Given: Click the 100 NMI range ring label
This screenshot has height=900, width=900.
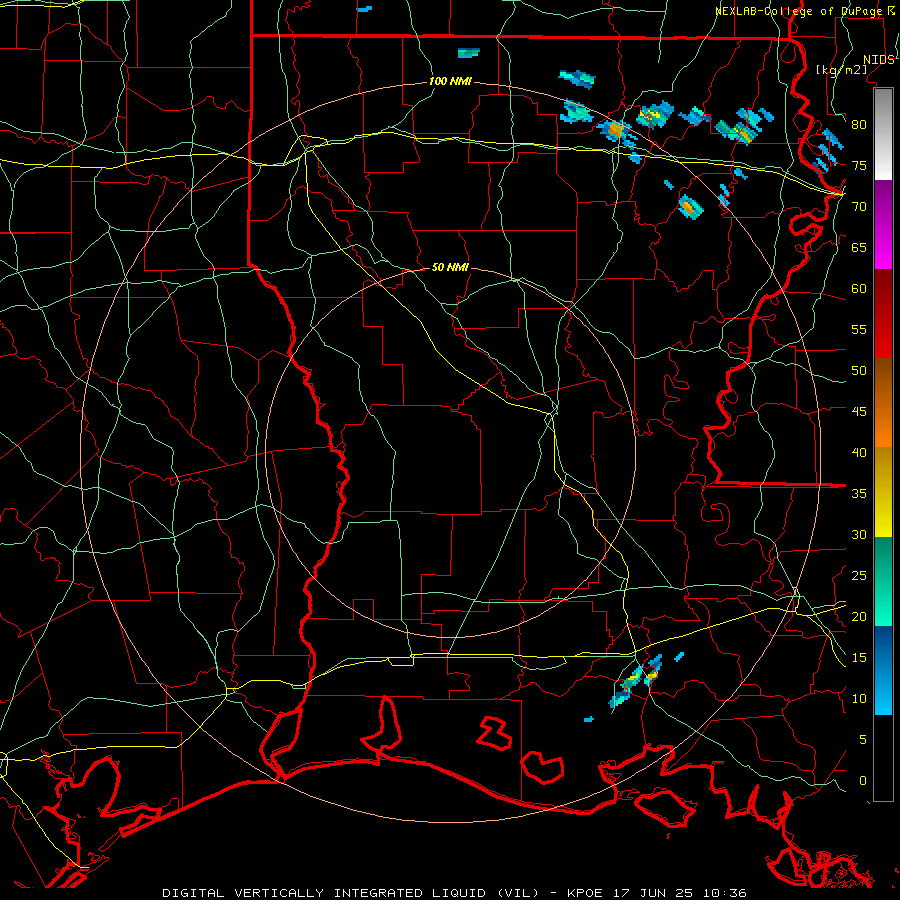Looking at the screenshot, I should pos(450,82).
